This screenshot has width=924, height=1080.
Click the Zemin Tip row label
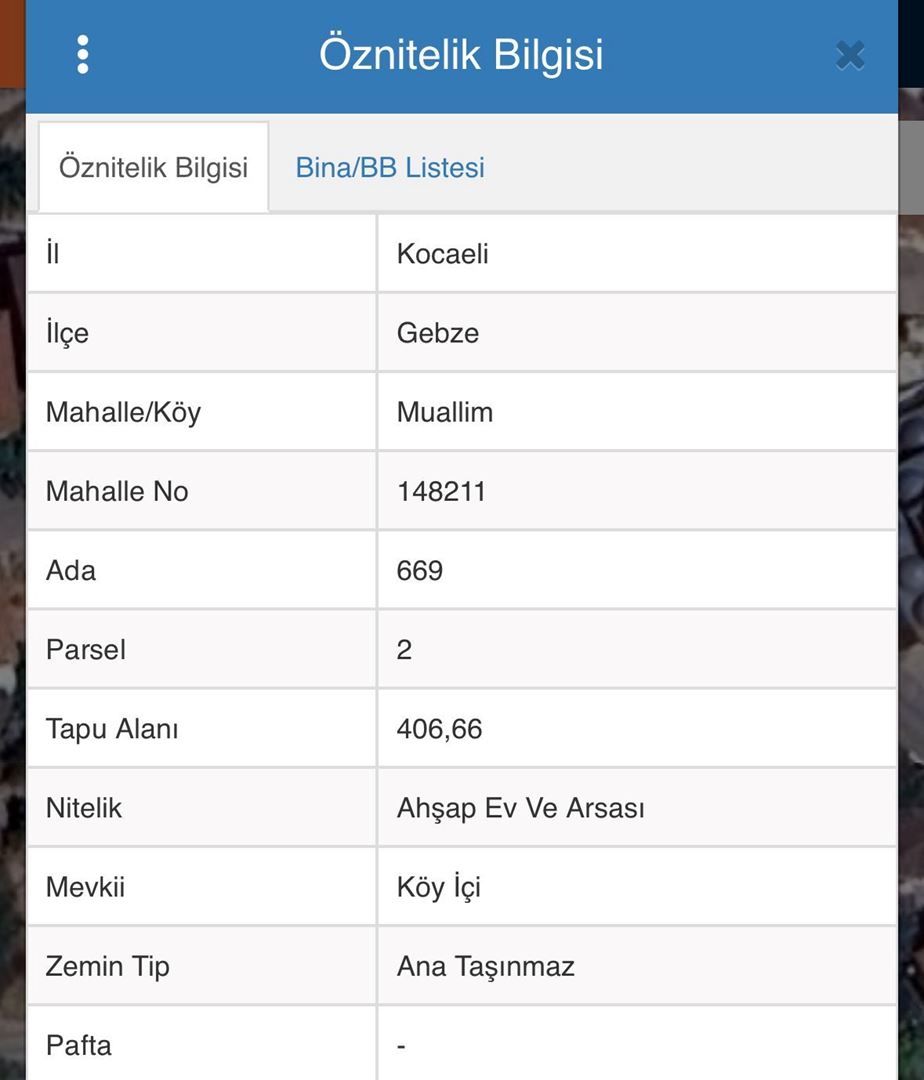tap(108, 966)
